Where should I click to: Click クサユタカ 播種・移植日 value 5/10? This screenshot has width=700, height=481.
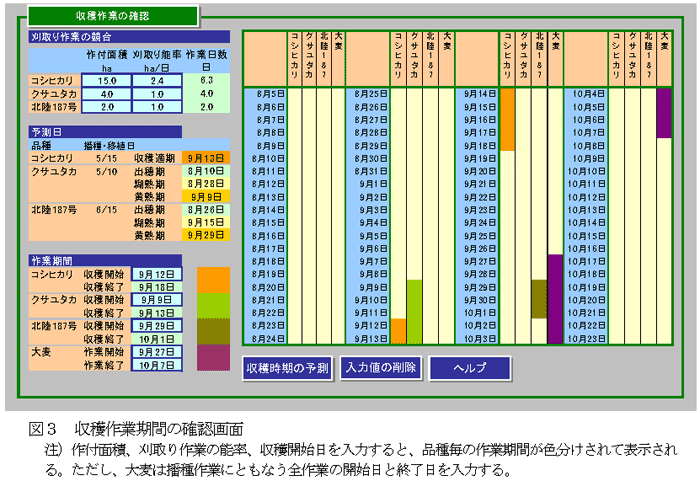tap(106, 171)
